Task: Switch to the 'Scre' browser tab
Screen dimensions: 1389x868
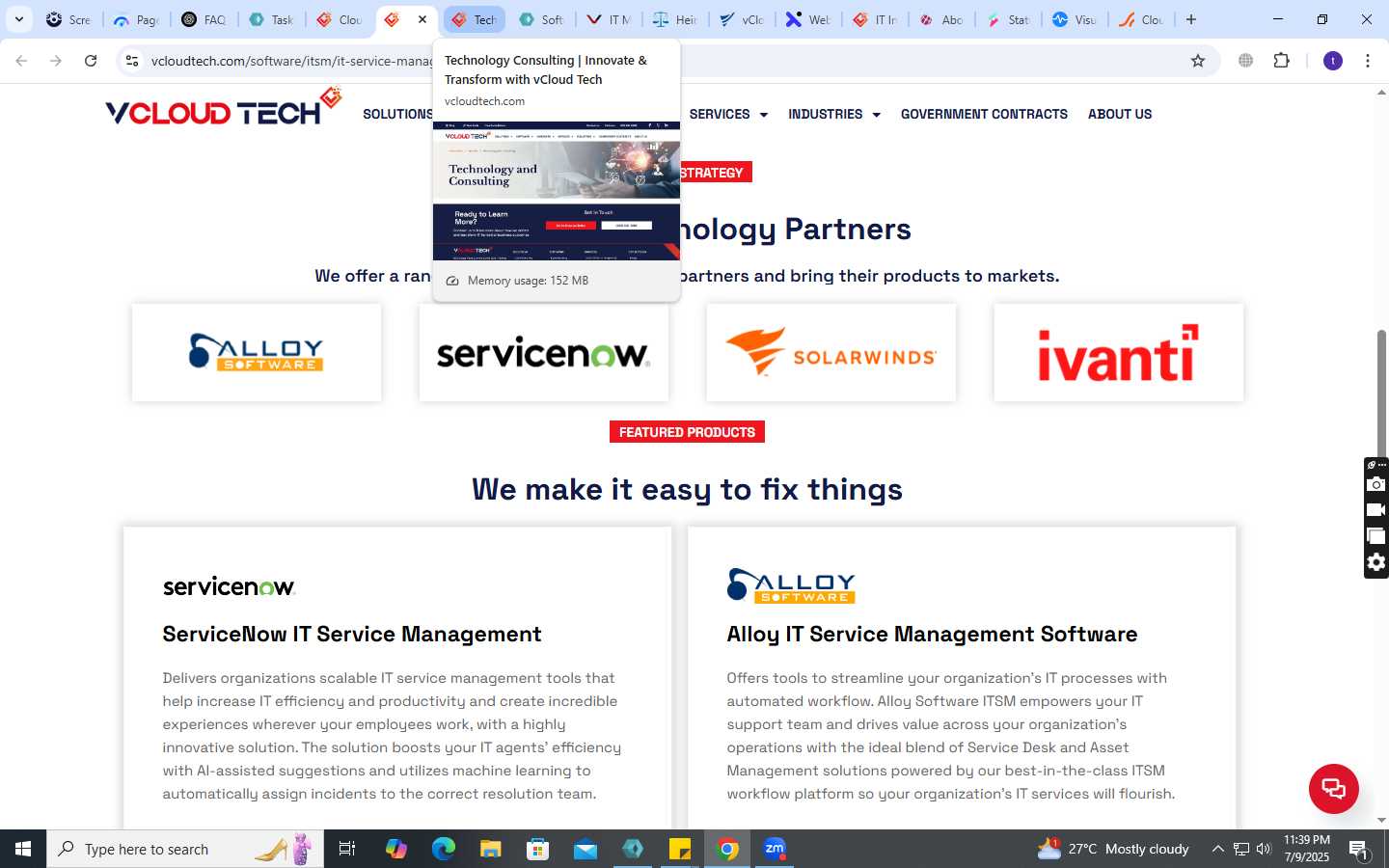Action: click(x=68, y=19)
